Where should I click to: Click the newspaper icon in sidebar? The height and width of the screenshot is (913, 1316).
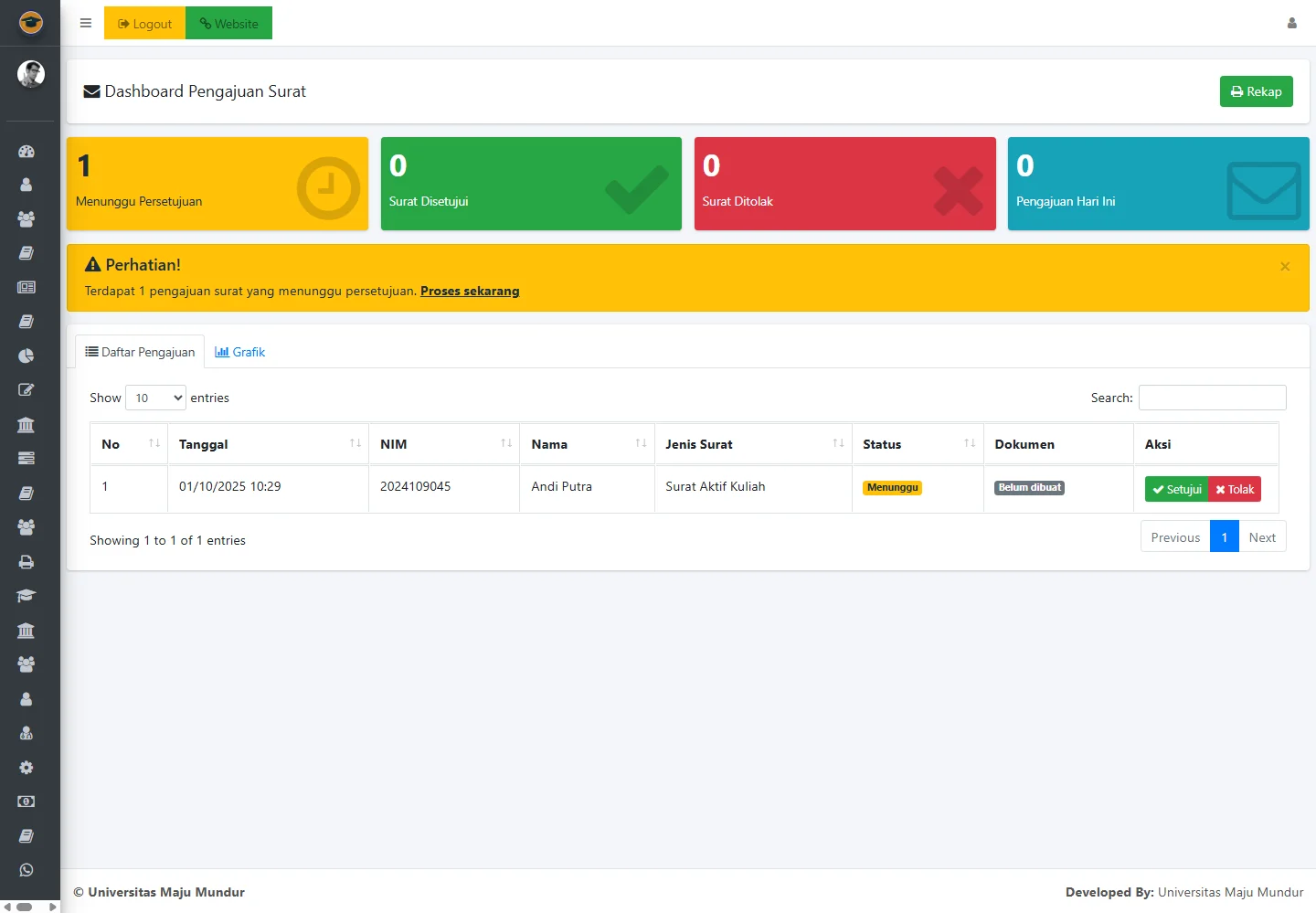coord(27,287)
